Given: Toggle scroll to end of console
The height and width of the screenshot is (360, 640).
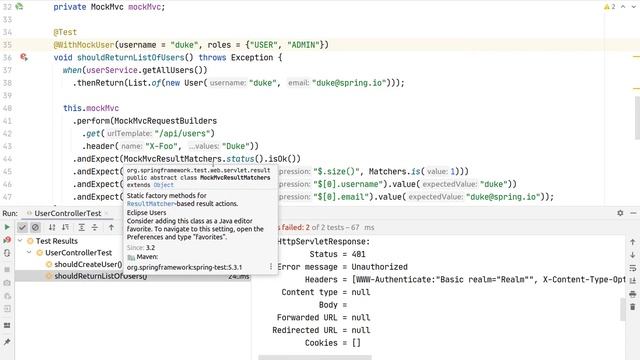Looking at the screenshot, I should coord(633,281).
